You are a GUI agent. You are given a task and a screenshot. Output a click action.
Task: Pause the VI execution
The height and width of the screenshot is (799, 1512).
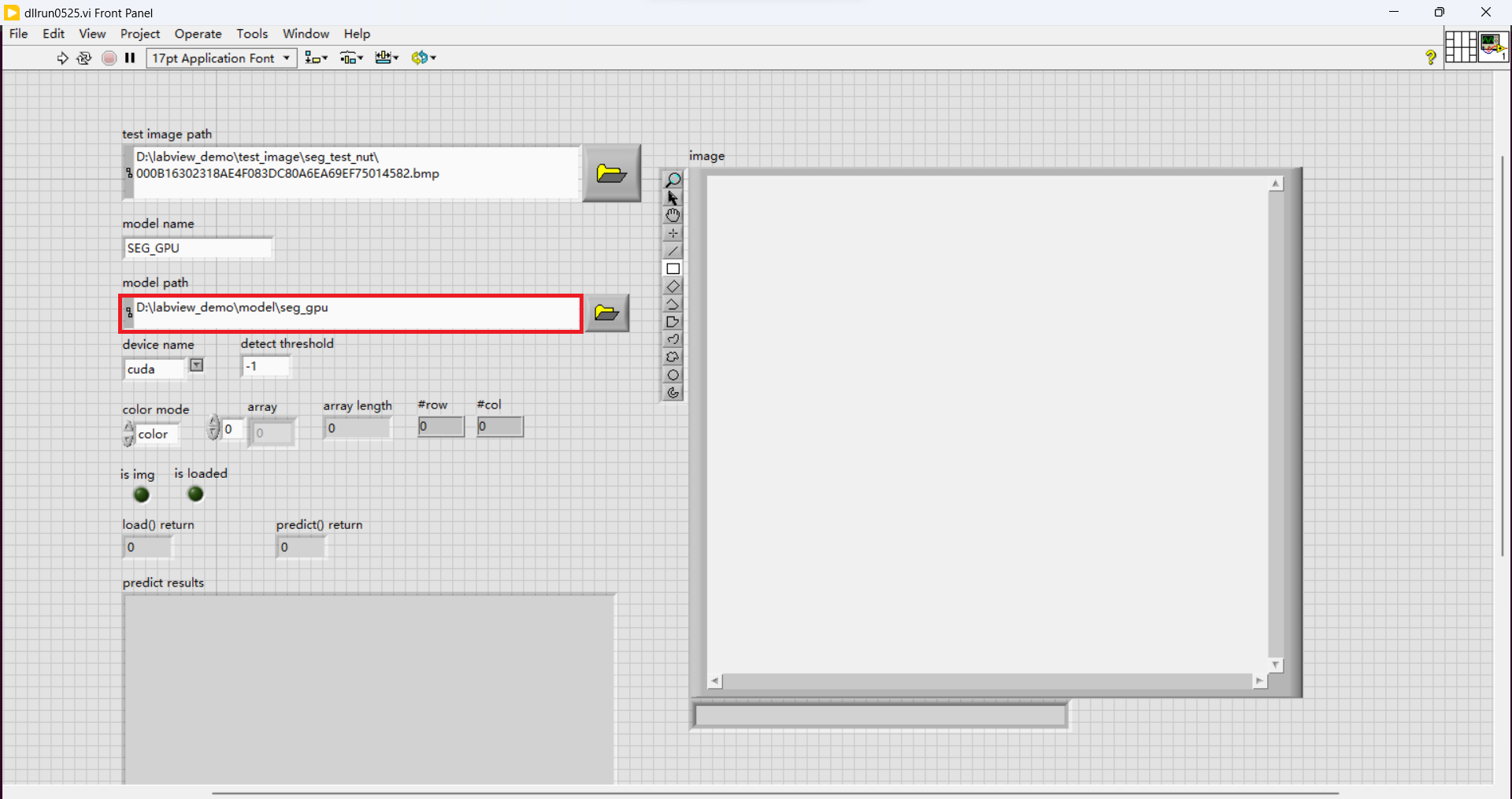[x=130, y=57]
